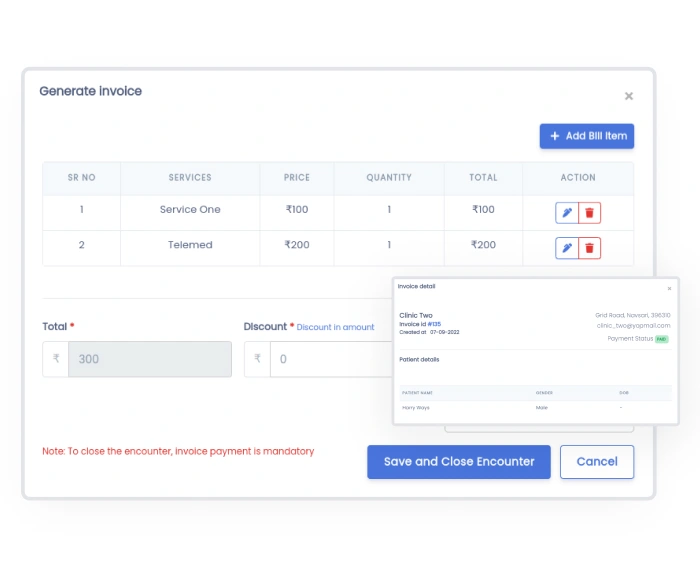700x568 pixels.
Task: Click the Total amount field
Action: (149, 359)
